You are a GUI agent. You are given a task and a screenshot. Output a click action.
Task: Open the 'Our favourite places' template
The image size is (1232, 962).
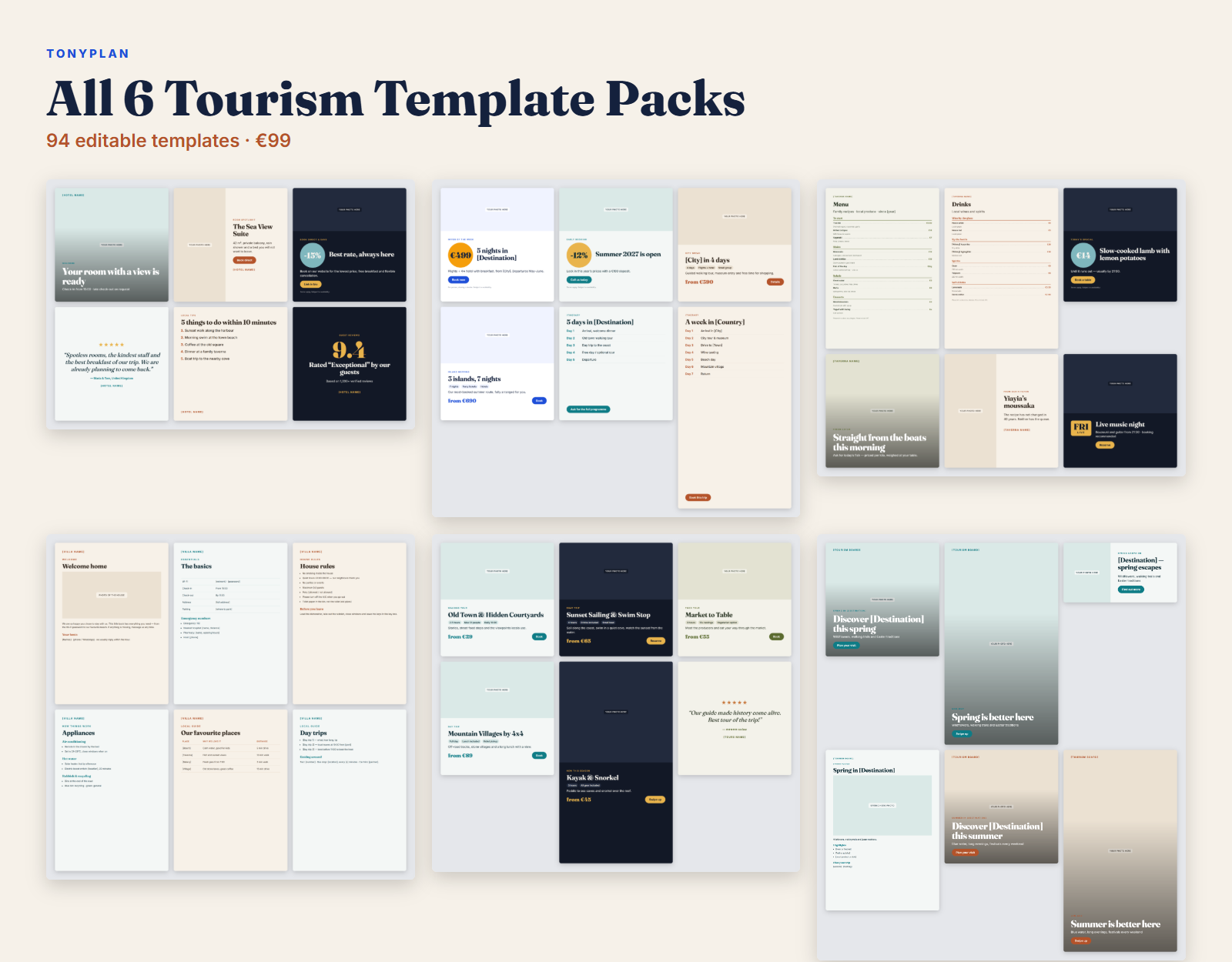click(x=230, y=790)
